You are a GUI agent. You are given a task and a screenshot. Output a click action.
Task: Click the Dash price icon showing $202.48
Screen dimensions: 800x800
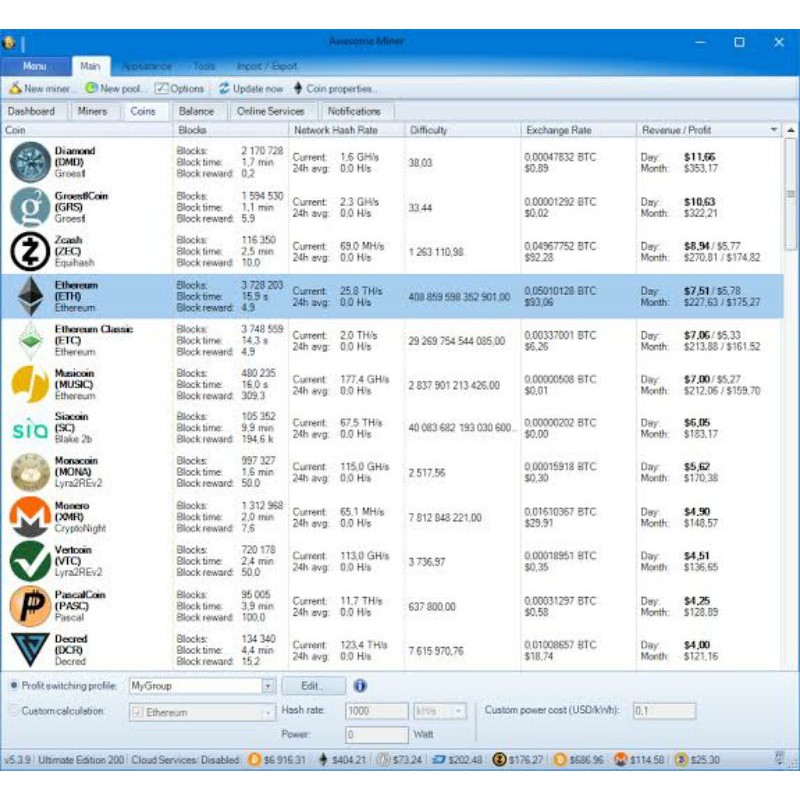coord(439,760)
